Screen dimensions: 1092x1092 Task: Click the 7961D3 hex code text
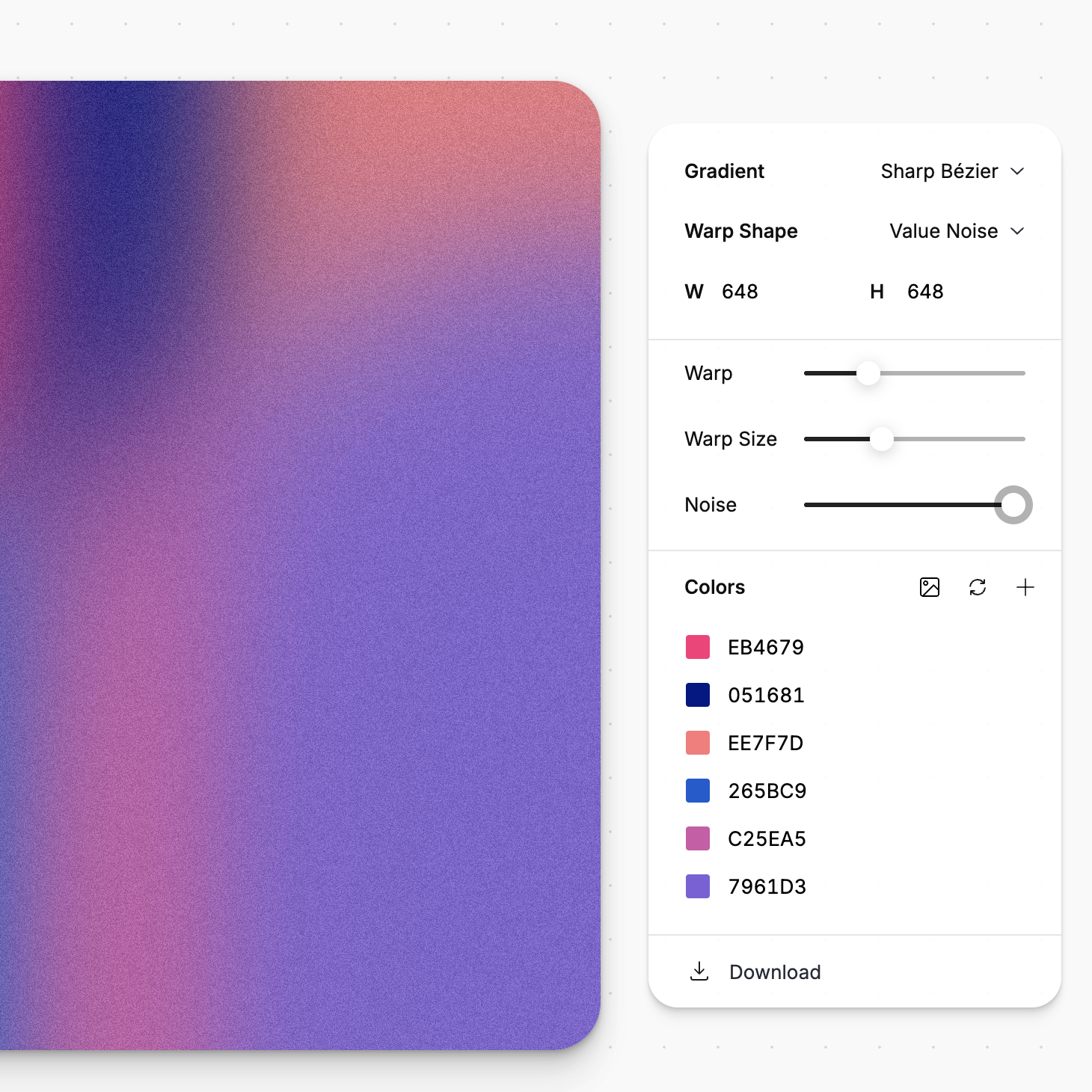(767, 886)
